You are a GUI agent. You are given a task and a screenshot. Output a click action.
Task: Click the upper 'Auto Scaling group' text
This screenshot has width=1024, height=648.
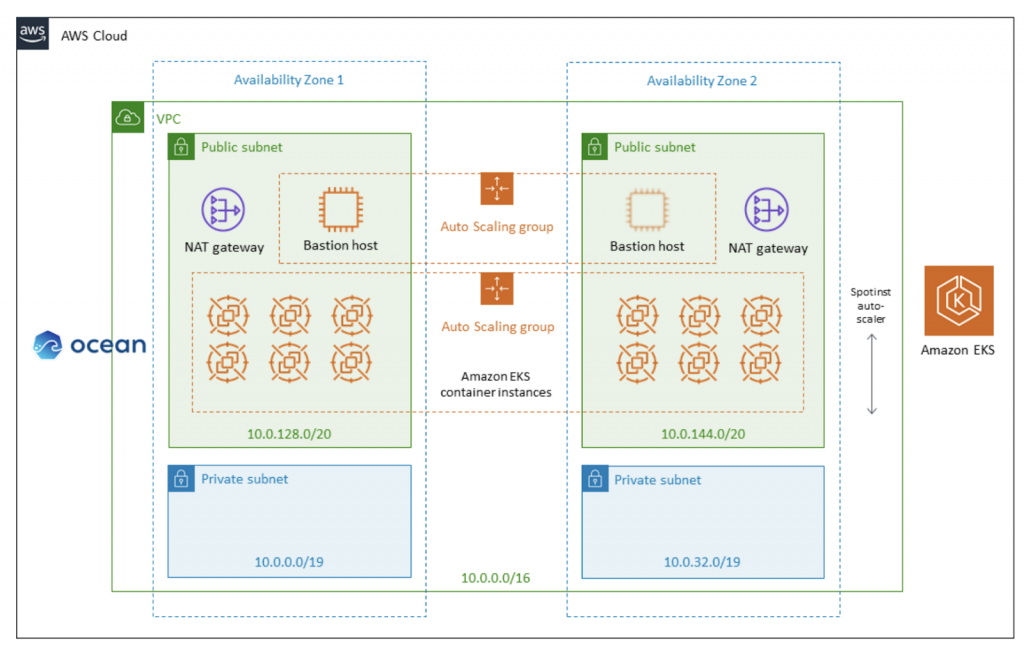[x=497, y=227]
